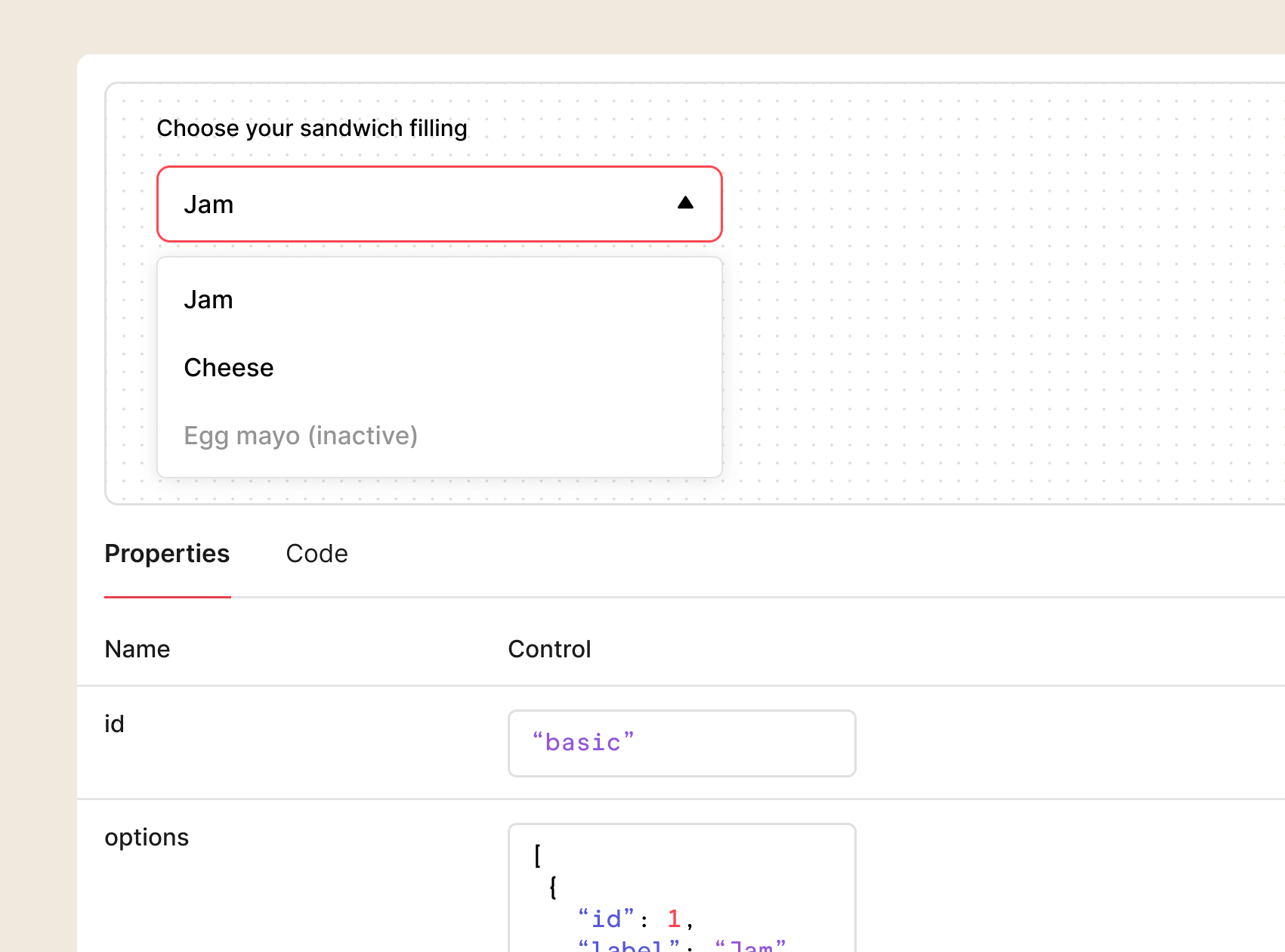1285x952 pixels.
Task: Select Jam from the dropdown options
Action: [209, 299]
